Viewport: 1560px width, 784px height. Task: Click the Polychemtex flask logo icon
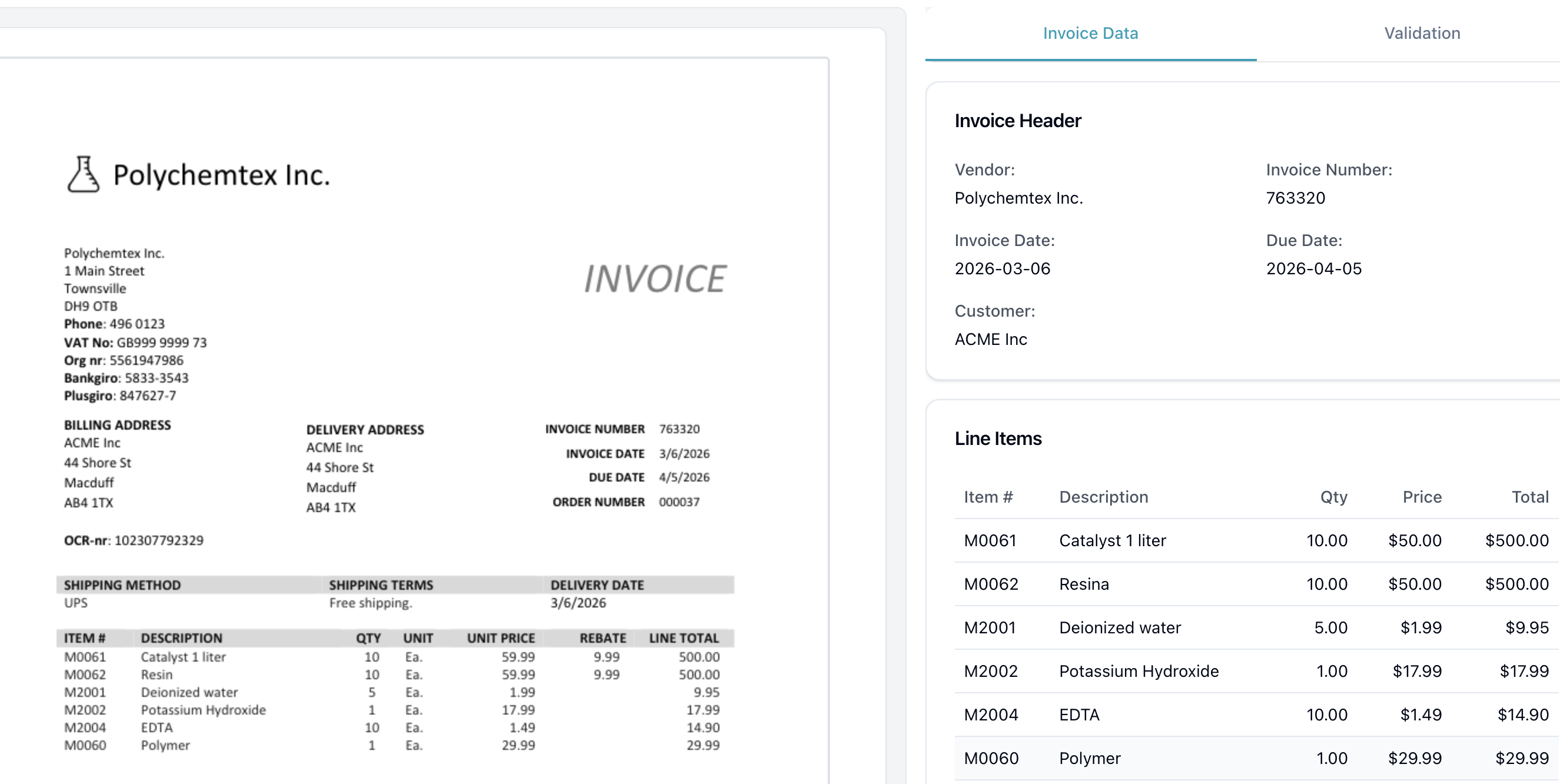[x=83, y=174]
